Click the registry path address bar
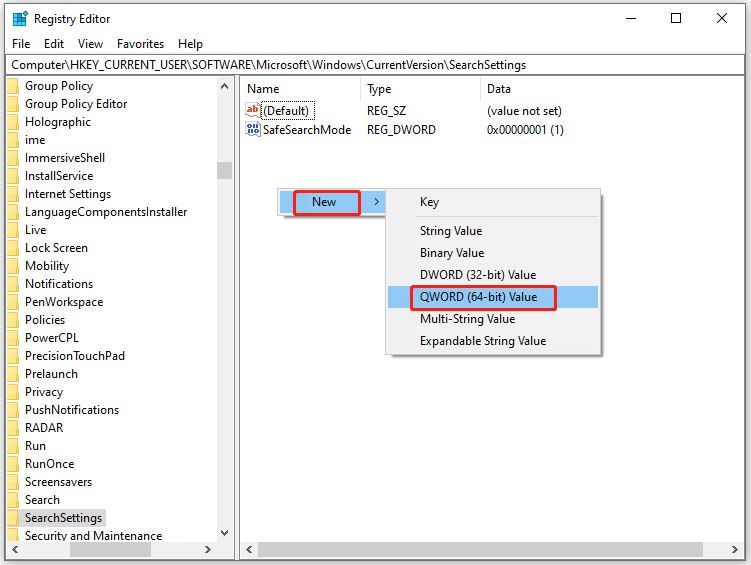The image size is (751, 565). point(375,65)
